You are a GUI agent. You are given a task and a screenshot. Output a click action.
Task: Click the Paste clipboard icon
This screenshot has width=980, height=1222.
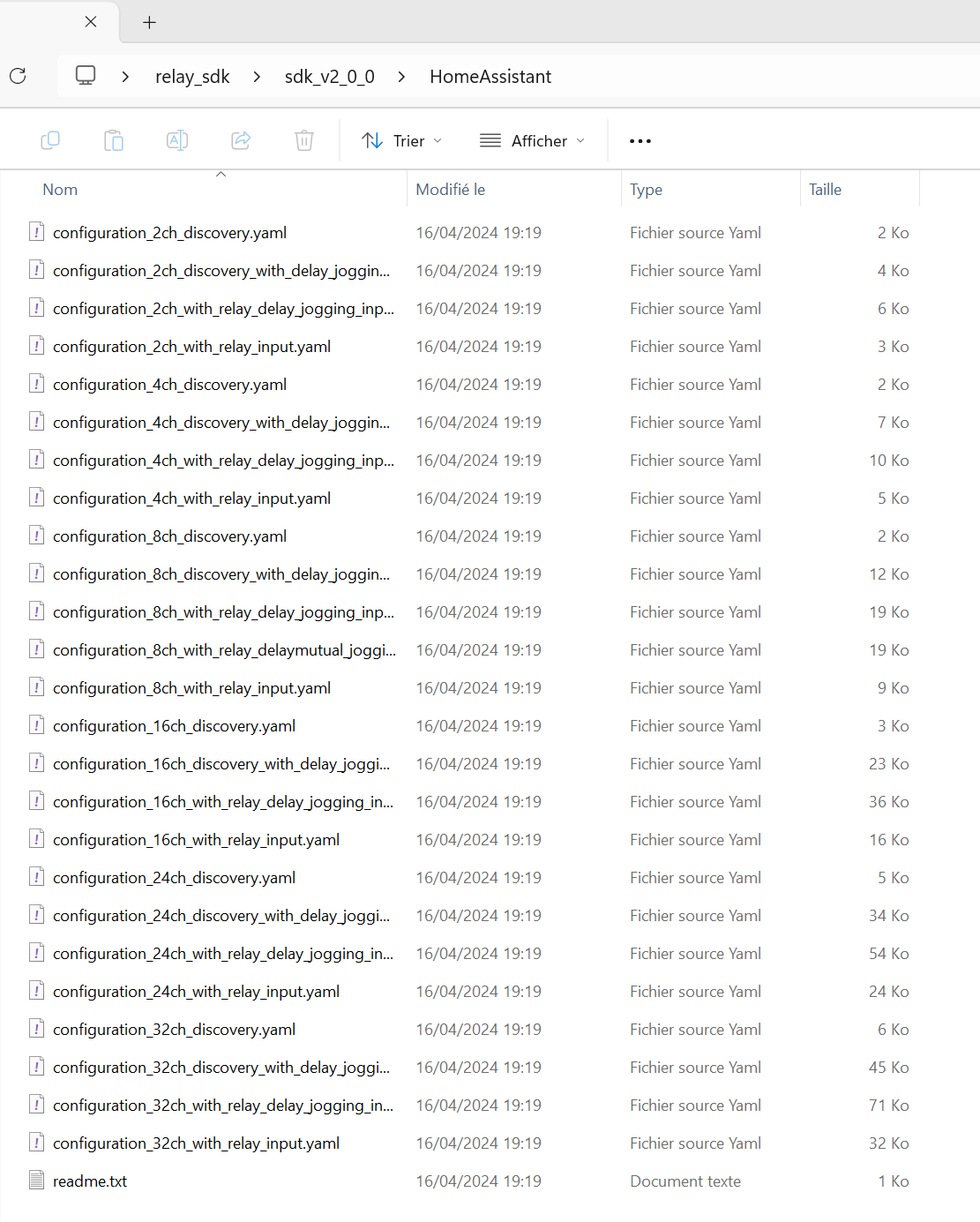click(114, 140)
